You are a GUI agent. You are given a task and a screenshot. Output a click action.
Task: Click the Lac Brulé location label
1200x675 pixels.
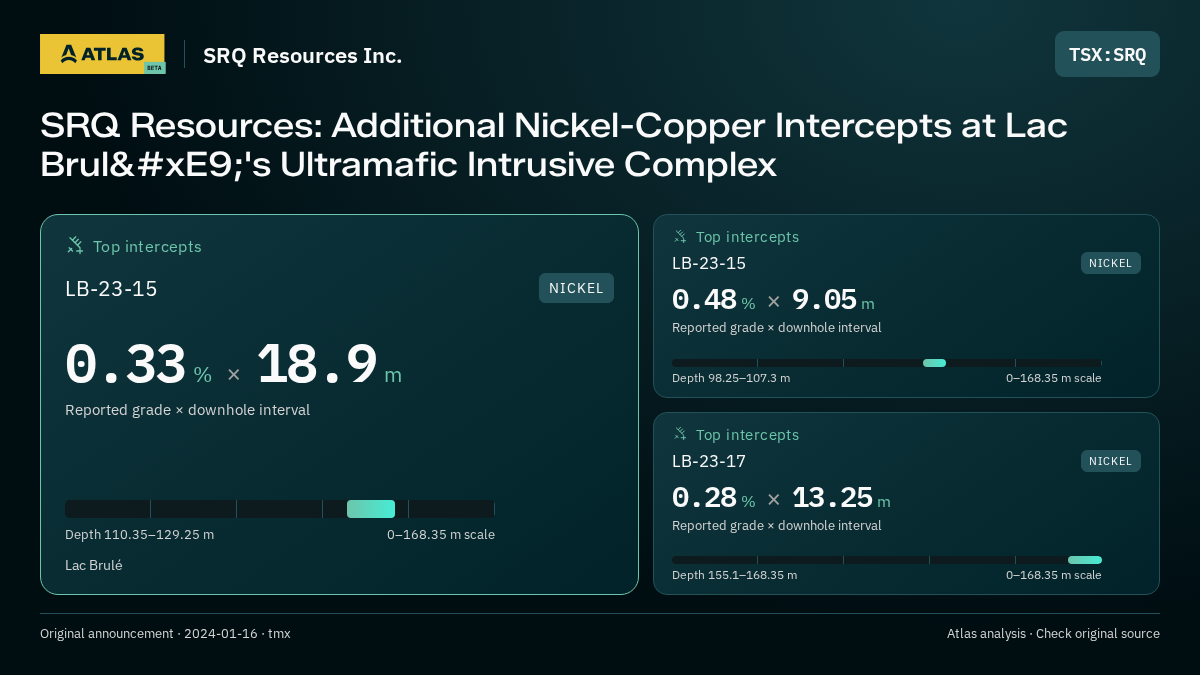[94, 565]
